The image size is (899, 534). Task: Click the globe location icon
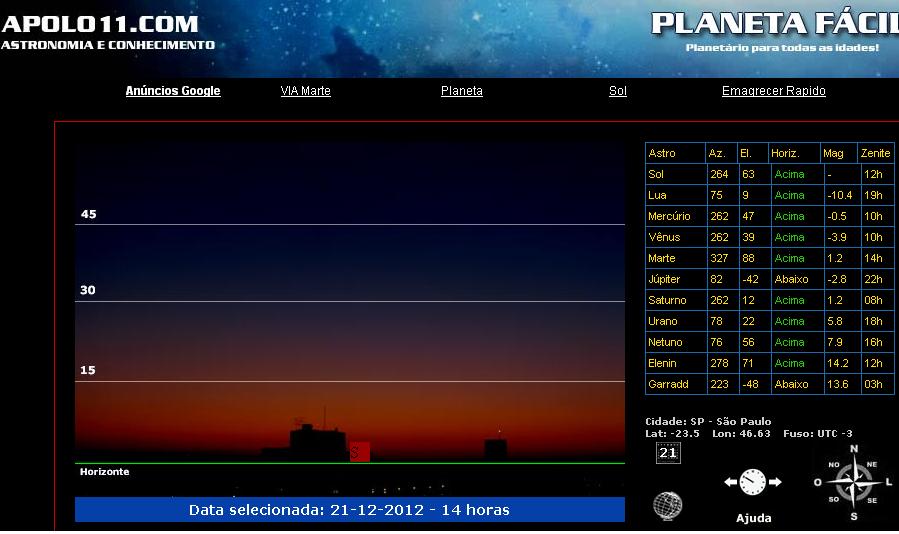click(667, 505)
